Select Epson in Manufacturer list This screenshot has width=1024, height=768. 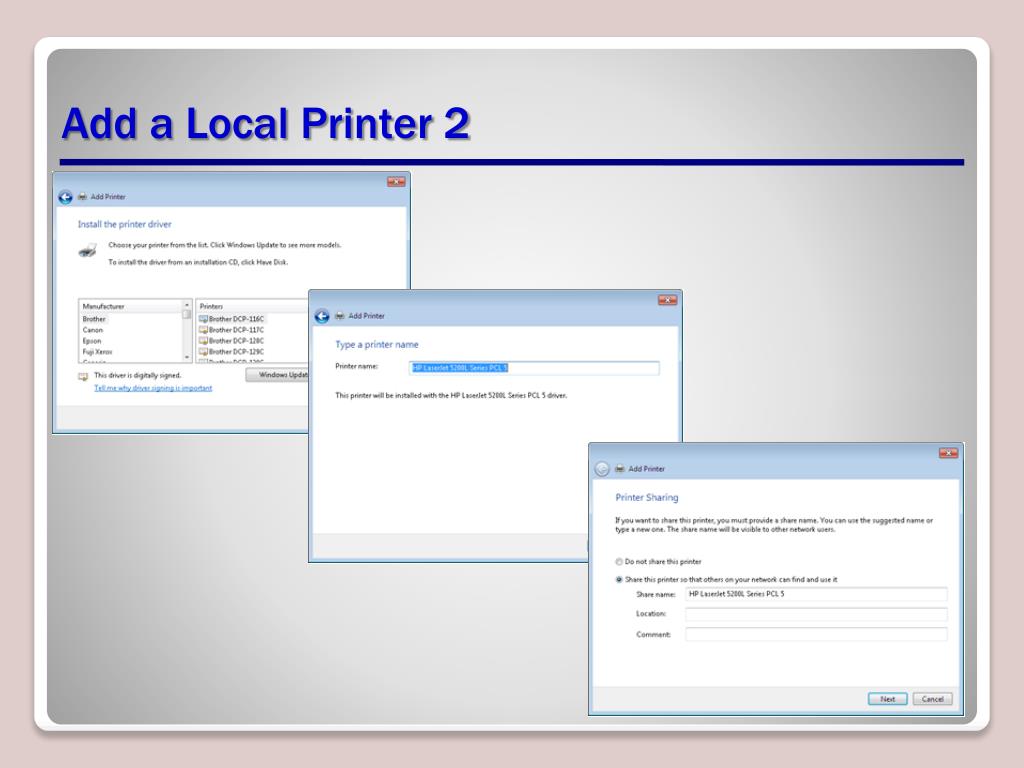pyautogui.click(x=92, y=341)
